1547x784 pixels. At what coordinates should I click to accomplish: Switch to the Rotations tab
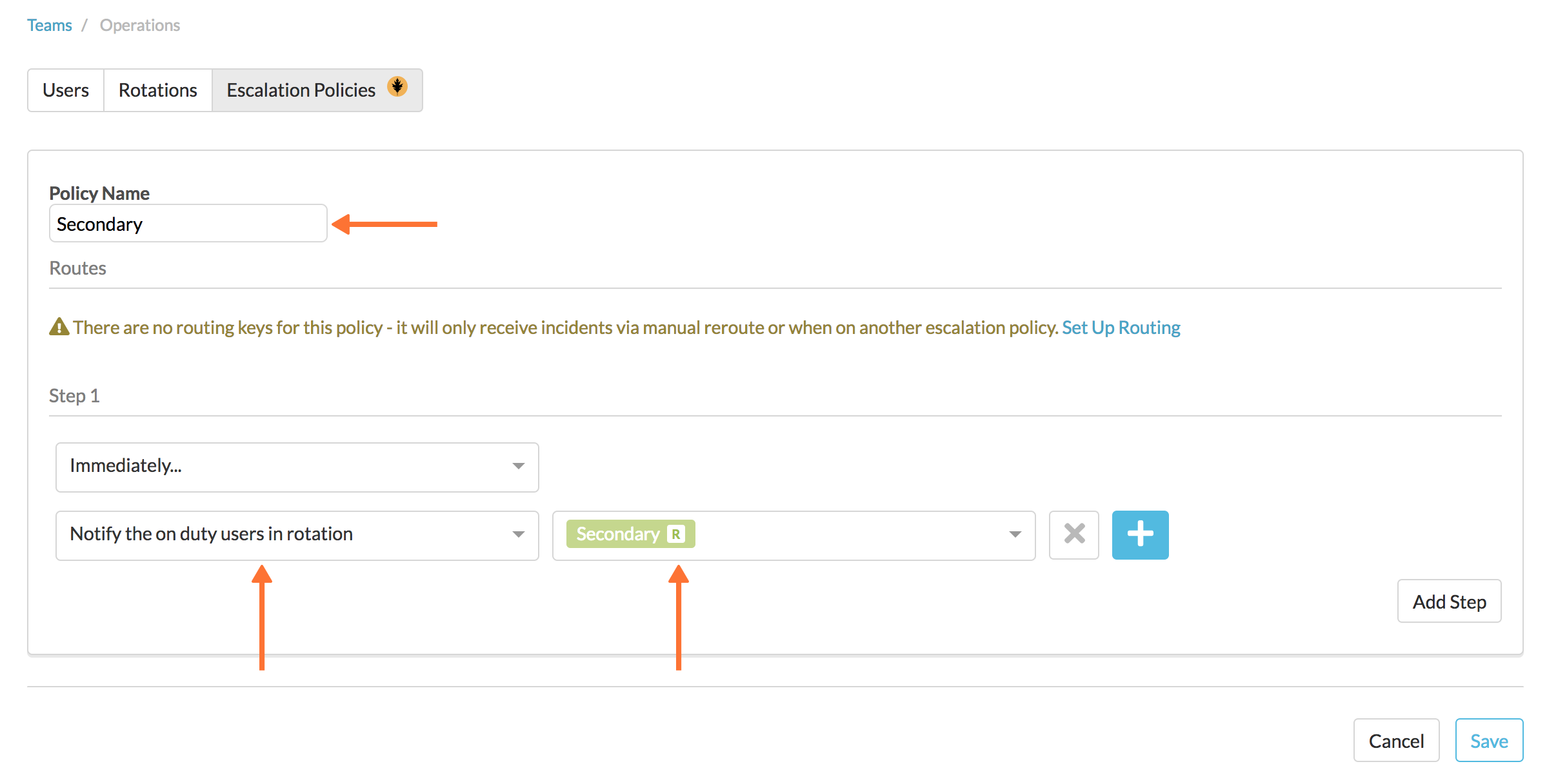158,90
